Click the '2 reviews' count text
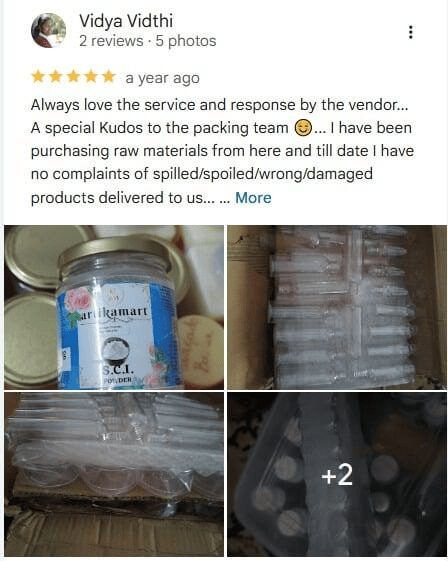This screenshot has height=561, width=448. pyautogui.click(x=111, y=41)
